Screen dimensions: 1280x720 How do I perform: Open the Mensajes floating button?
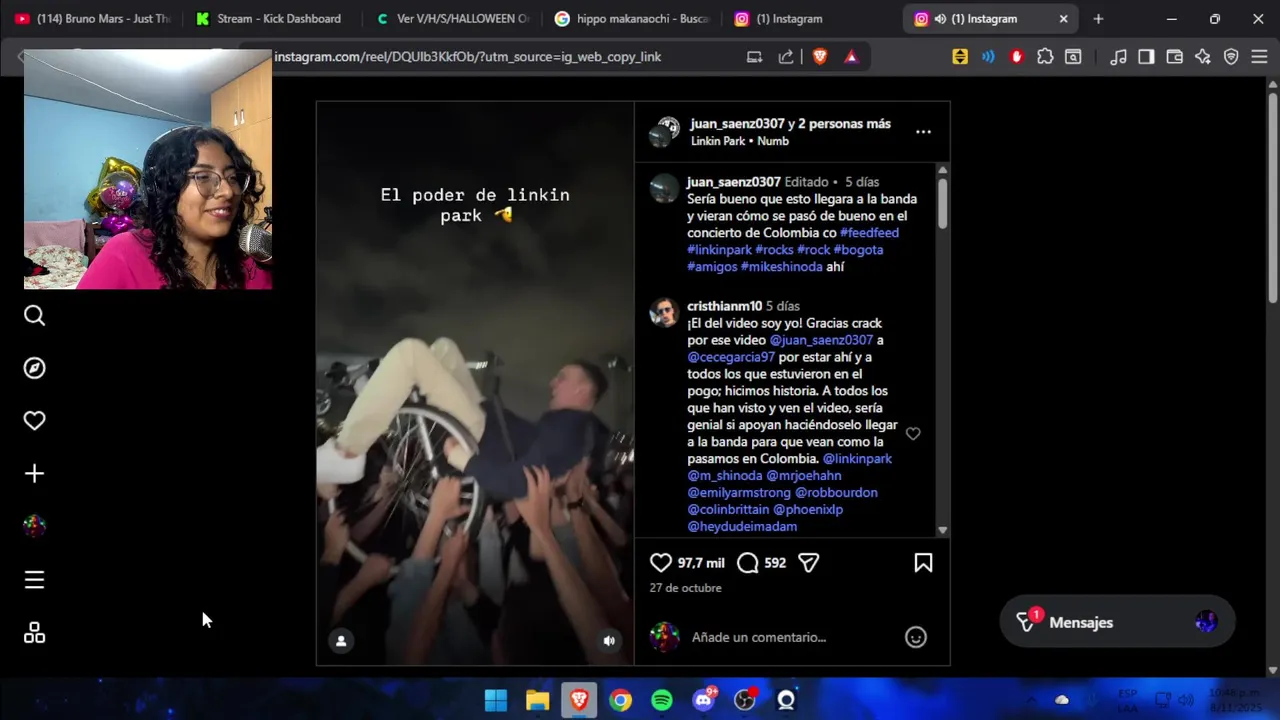click(1118, 622)
